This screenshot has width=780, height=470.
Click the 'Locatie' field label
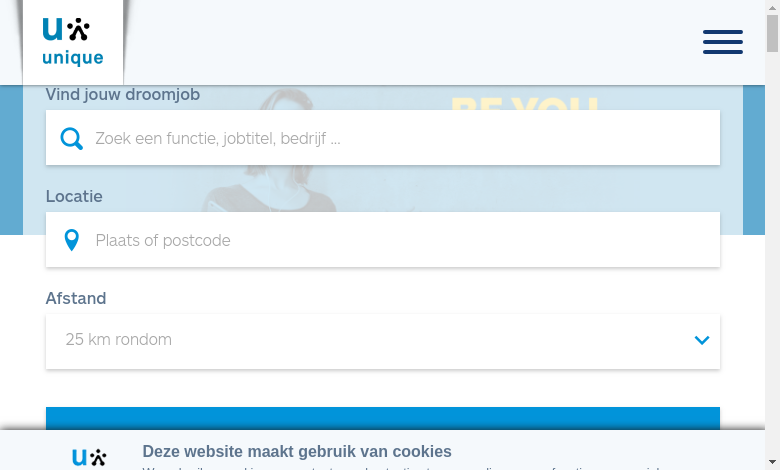74,196
